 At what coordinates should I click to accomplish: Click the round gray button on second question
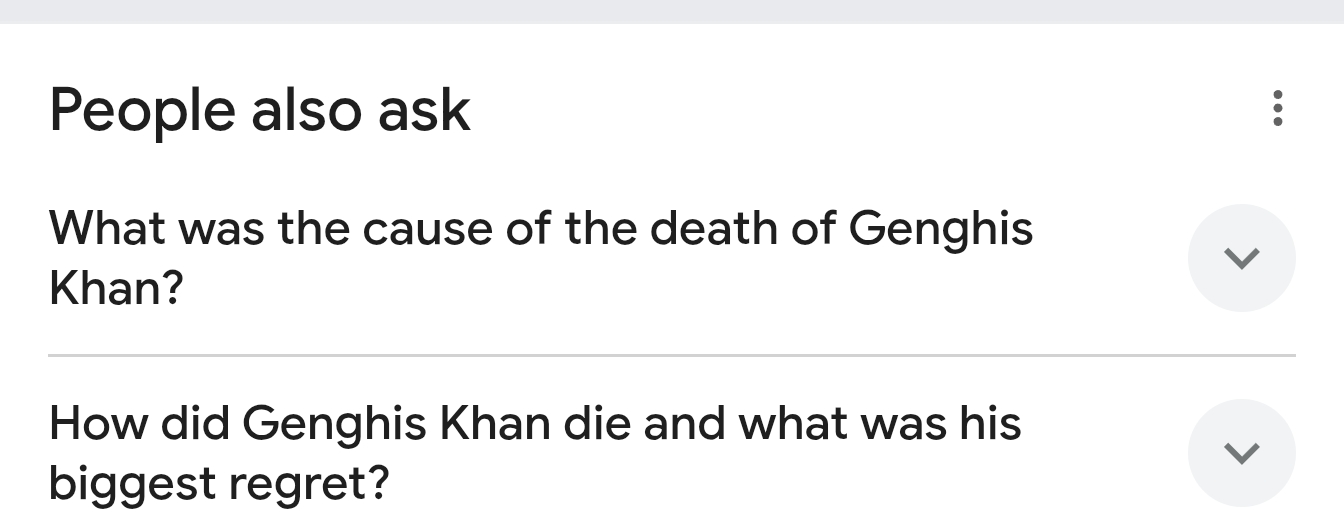(x=1241, y=453)
